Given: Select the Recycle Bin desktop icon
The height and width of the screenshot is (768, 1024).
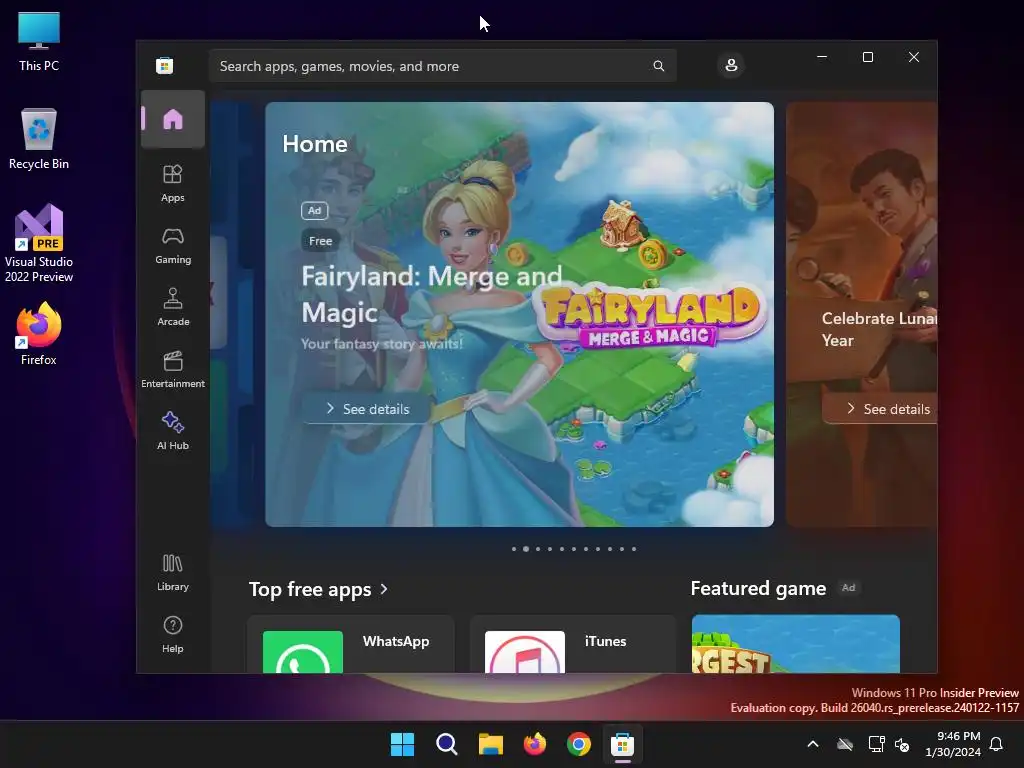Looking at the screenshot, I should (x=39, y=139).
